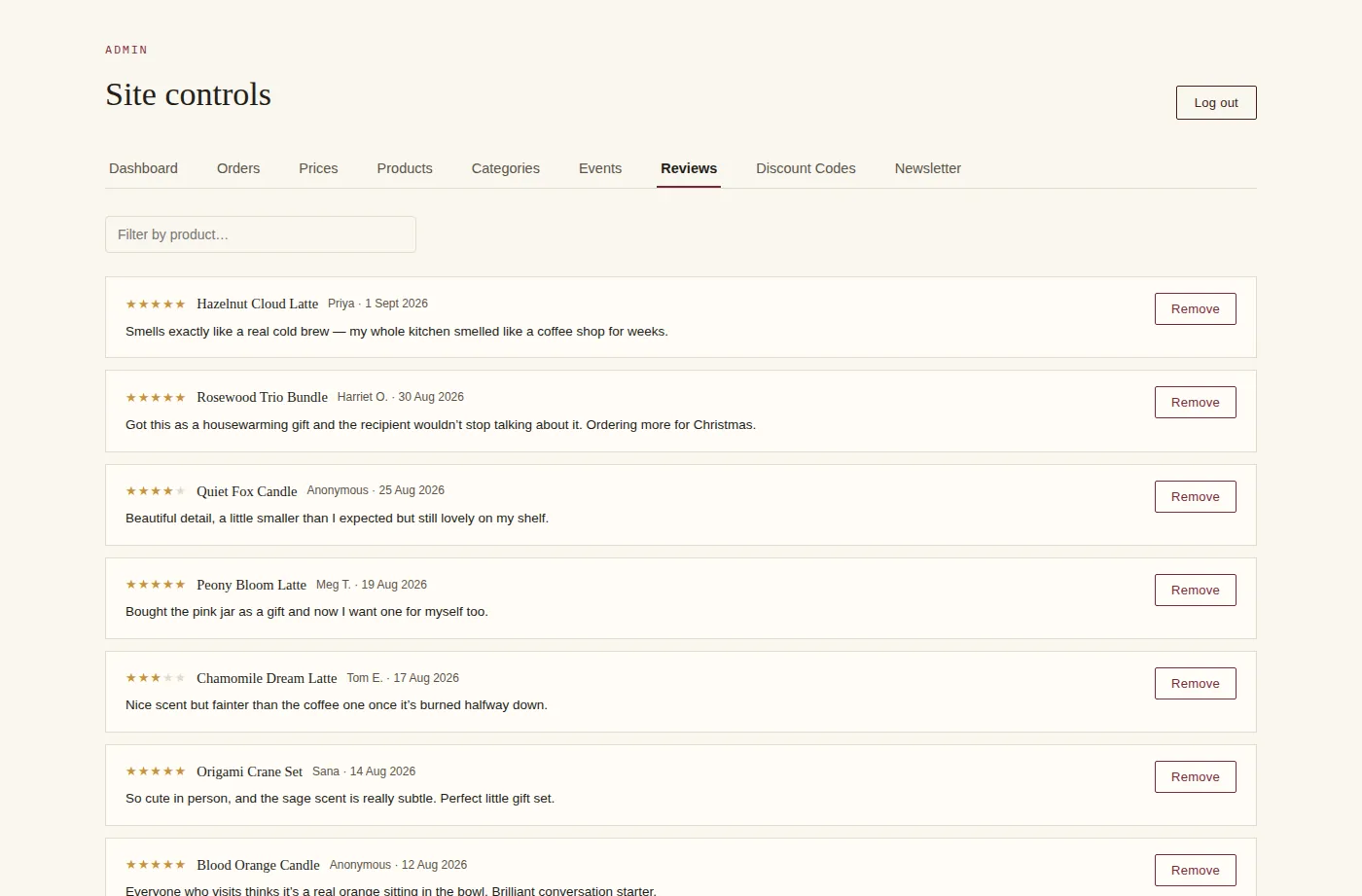Click the four-star rating on Quiet Fox Candle

(156, 491)
